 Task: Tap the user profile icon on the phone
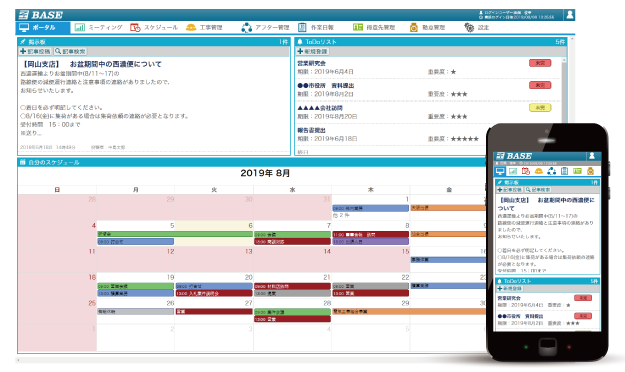(592, 156)
